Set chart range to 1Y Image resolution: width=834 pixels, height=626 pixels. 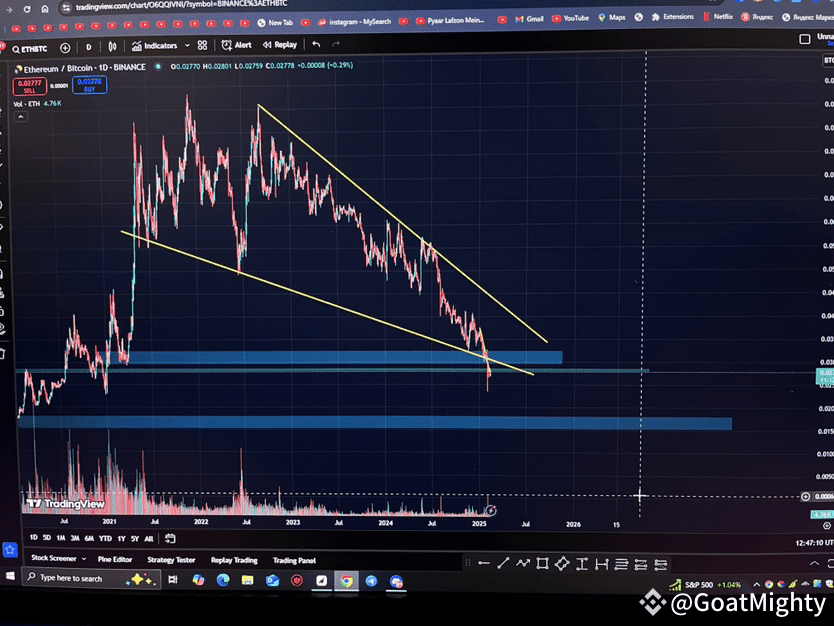tap(122, 539)
